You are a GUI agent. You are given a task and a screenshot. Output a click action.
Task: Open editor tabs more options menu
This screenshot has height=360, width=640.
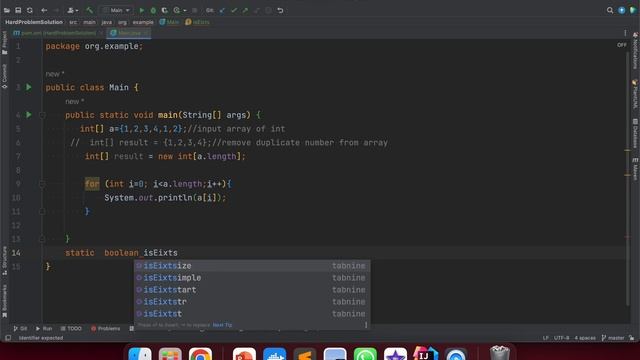point(625,33)
